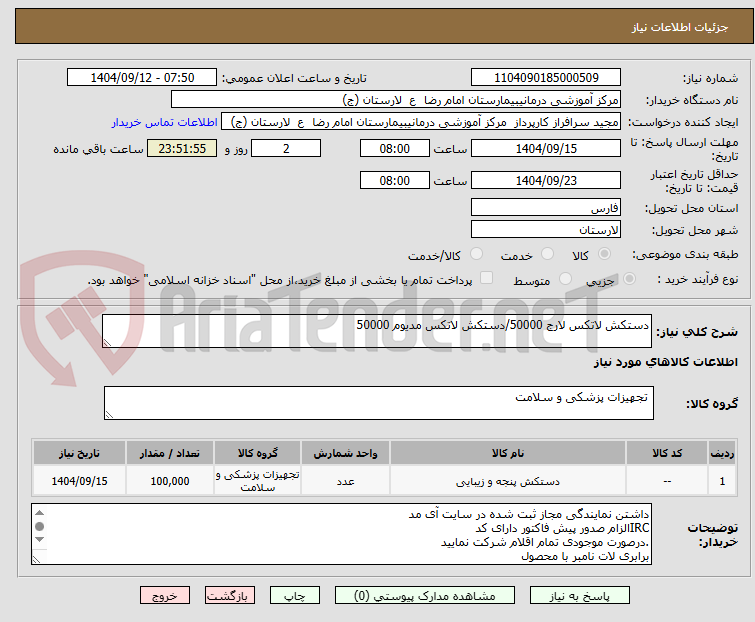Click the buyer organization name field

point(395,100)
